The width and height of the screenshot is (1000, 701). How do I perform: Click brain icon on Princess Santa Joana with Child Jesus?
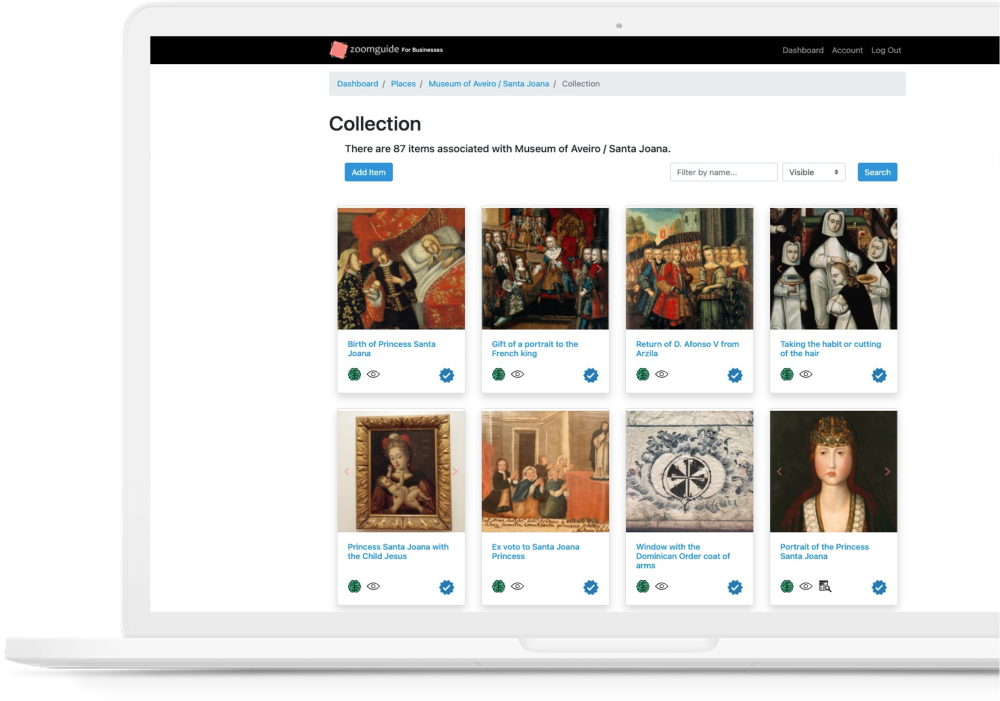355,586
